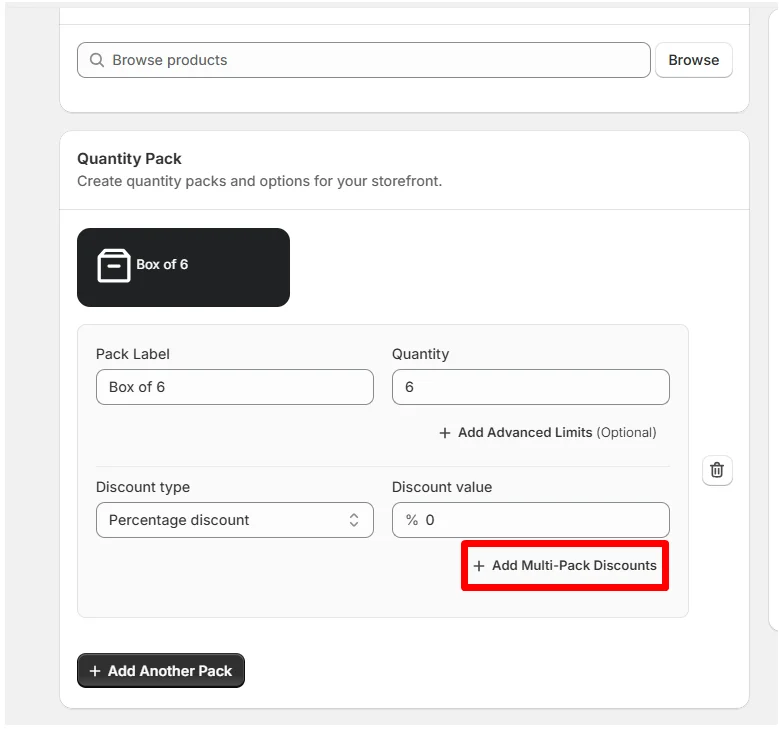Expand Add Multi-Pack Discounts

565,566
